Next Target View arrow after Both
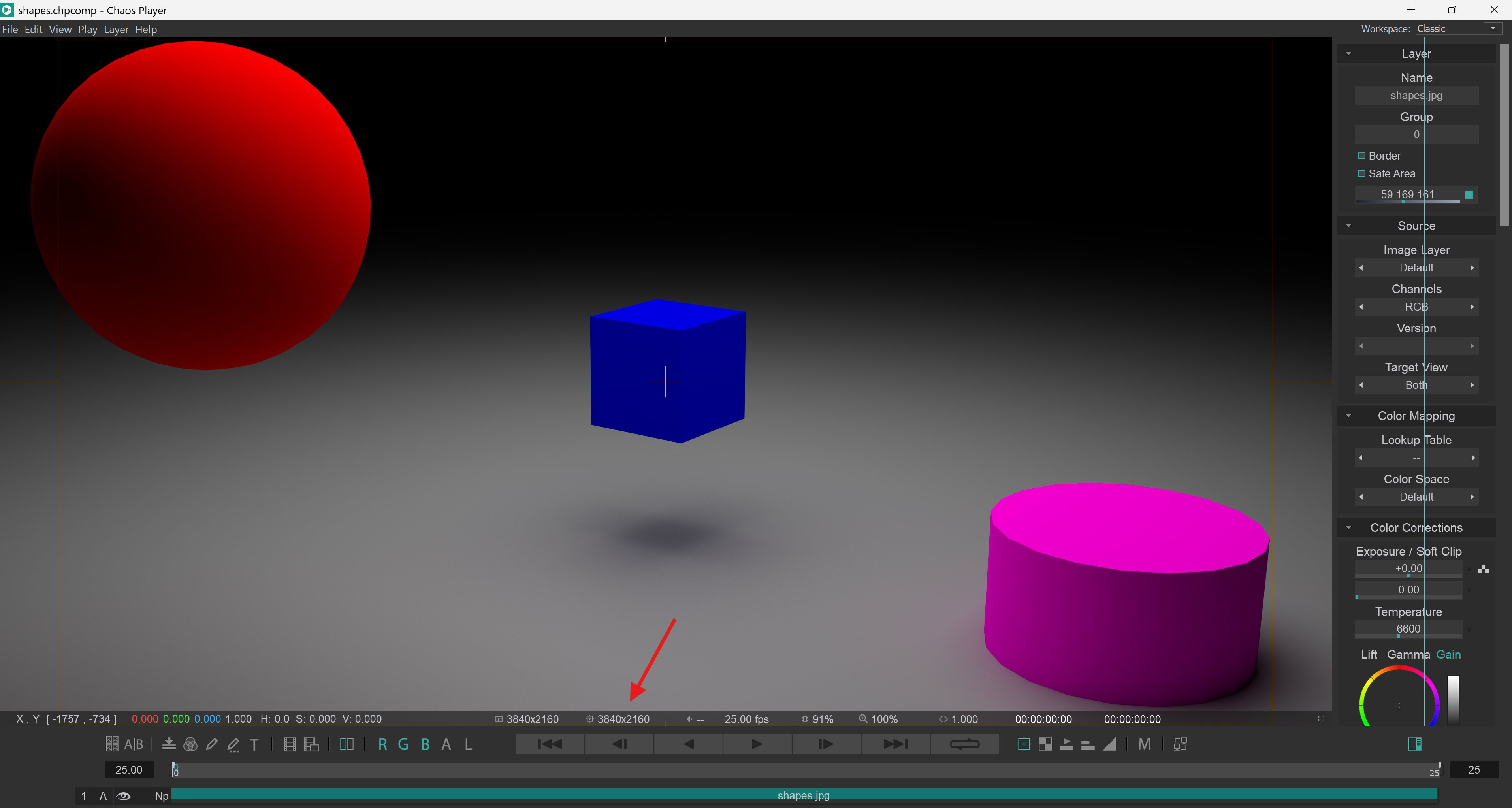 [x=1472, y=385]
